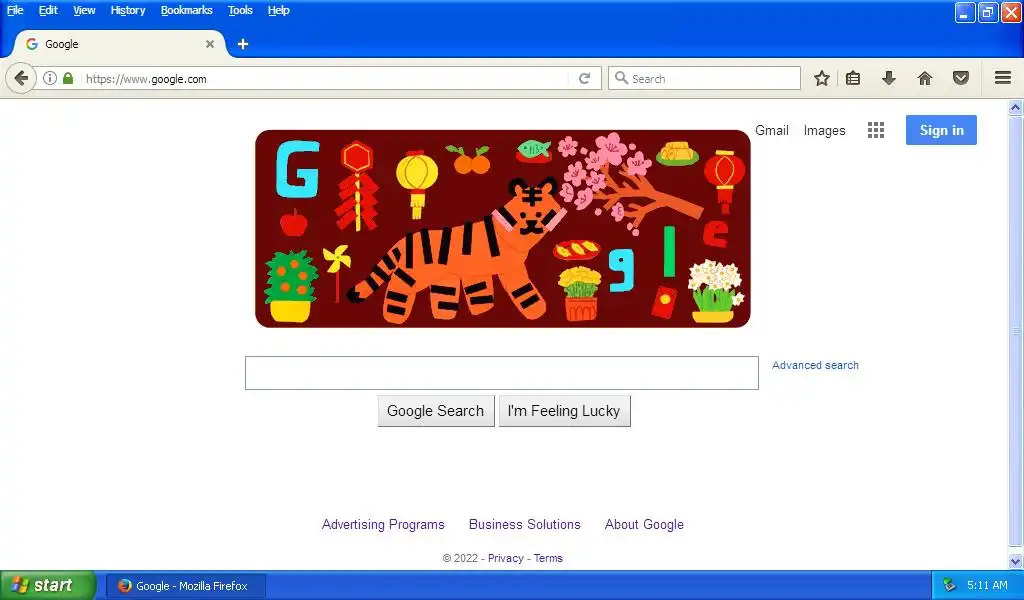View site information icon in address bar
Image resolution: width=1024 pixels, height=600 pixels.
click(x=50, y=78)
